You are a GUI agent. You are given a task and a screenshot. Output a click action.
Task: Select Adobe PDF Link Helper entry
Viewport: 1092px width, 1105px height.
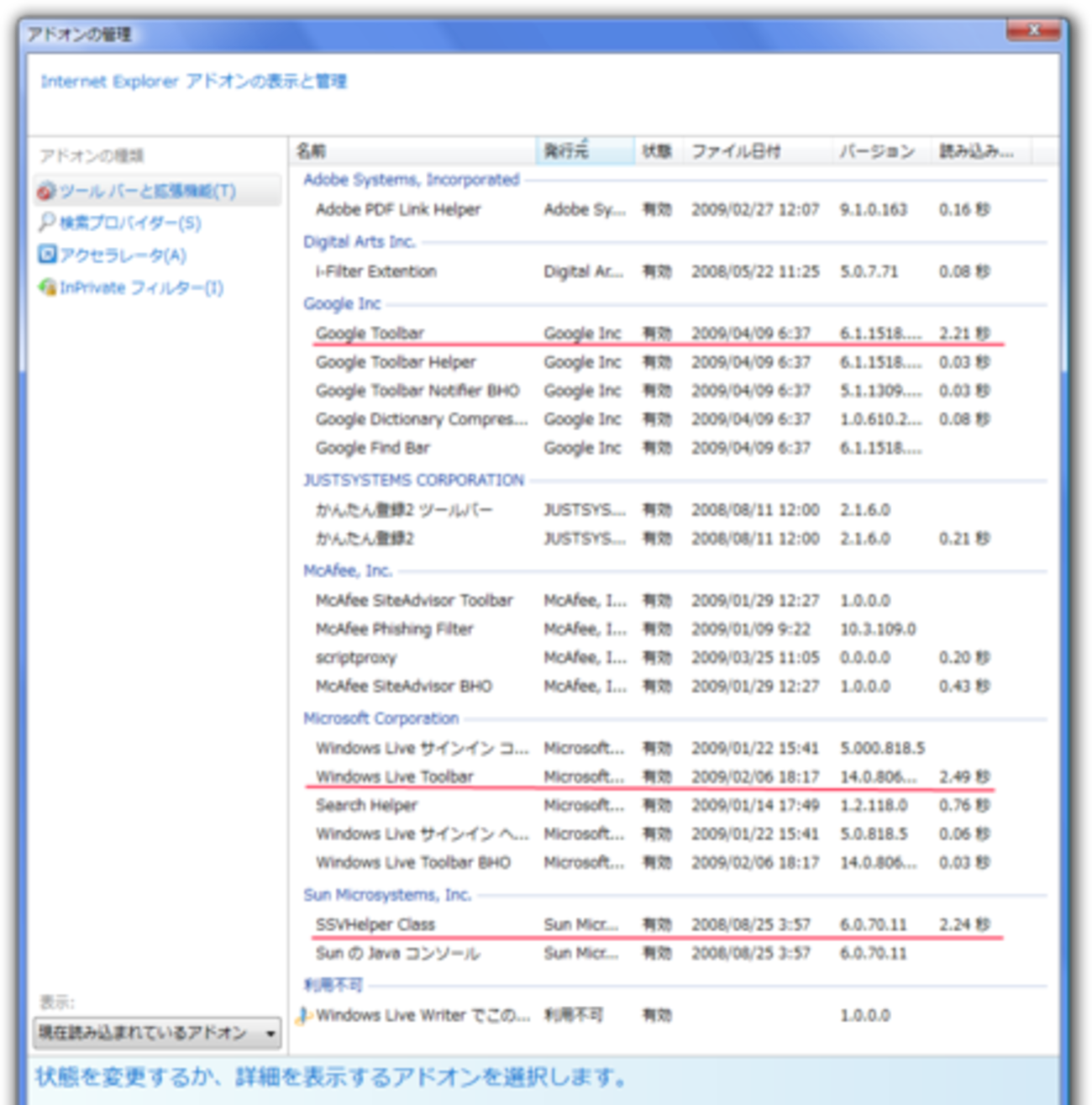(x=398, y=209)
